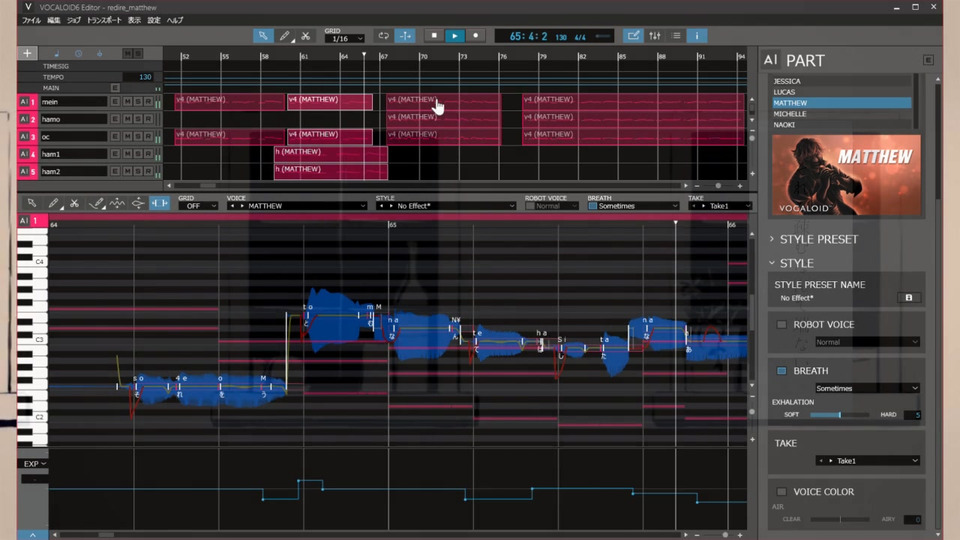Click the save icon beside No Effect* preset
This screenshot has height=540, width=960.
pyautogui.click(x=909, y=298)
